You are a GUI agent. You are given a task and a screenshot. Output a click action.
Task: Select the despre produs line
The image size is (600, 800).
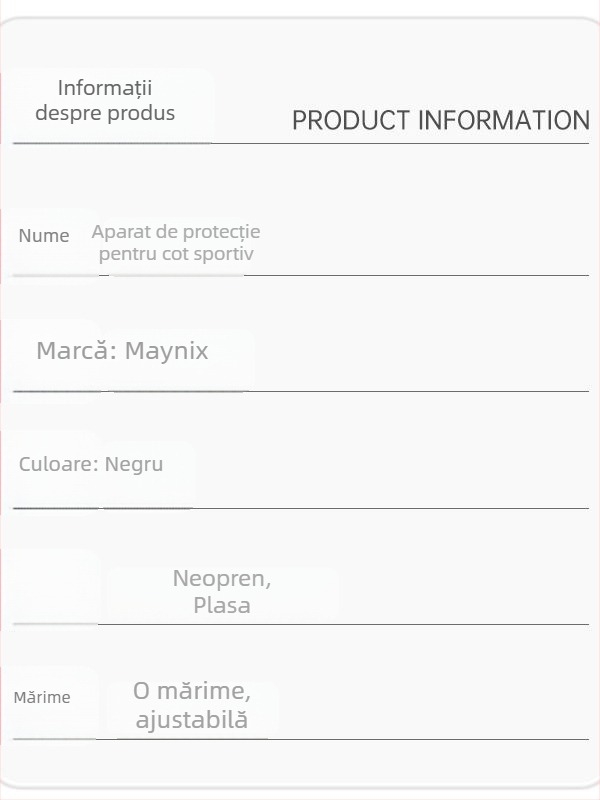pyautogui.click(x=105, y=113)
